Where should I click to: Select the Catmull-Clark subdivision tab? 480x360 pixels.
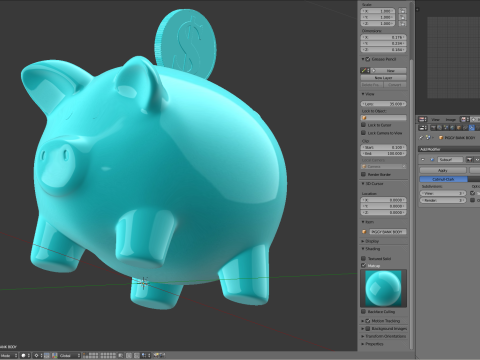[x=444, y=179]
